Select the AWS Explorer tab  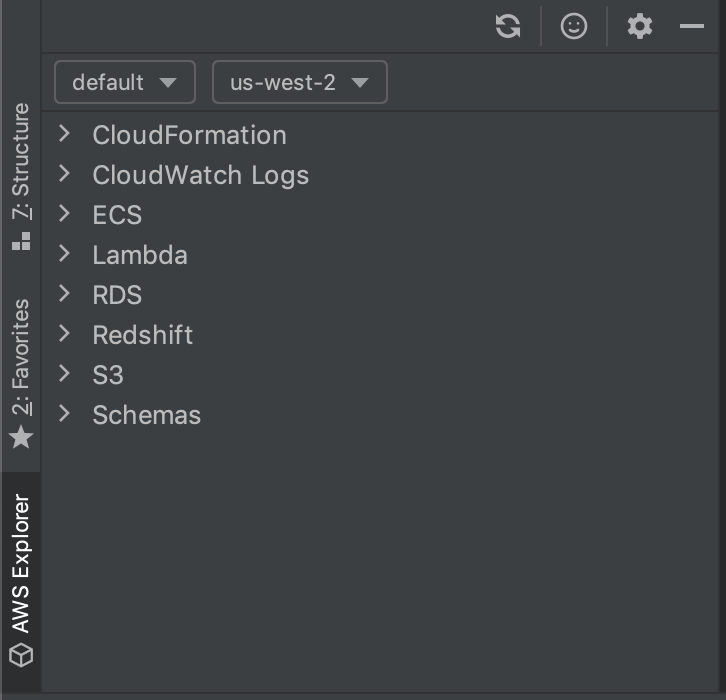[x=21, y=581]
